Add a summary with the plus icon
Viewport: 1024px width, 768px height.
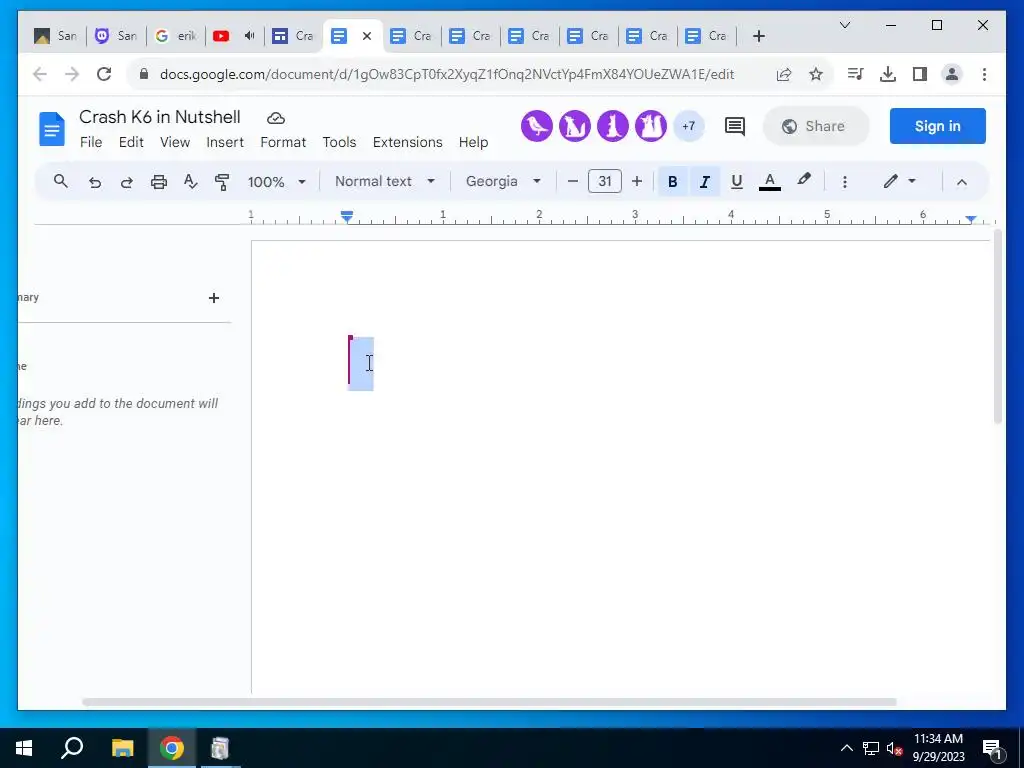click(x=214, y=298)
